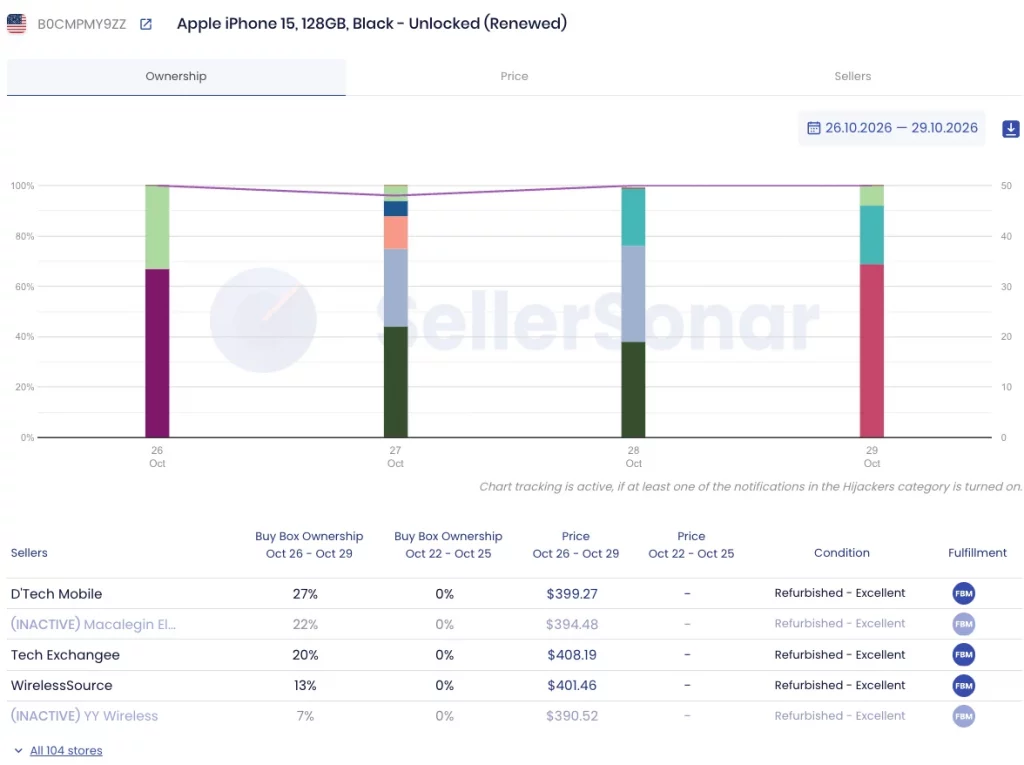Click the product title Apple iPhone 15
Screen dimensions: 1024x765
click(372, 24)
